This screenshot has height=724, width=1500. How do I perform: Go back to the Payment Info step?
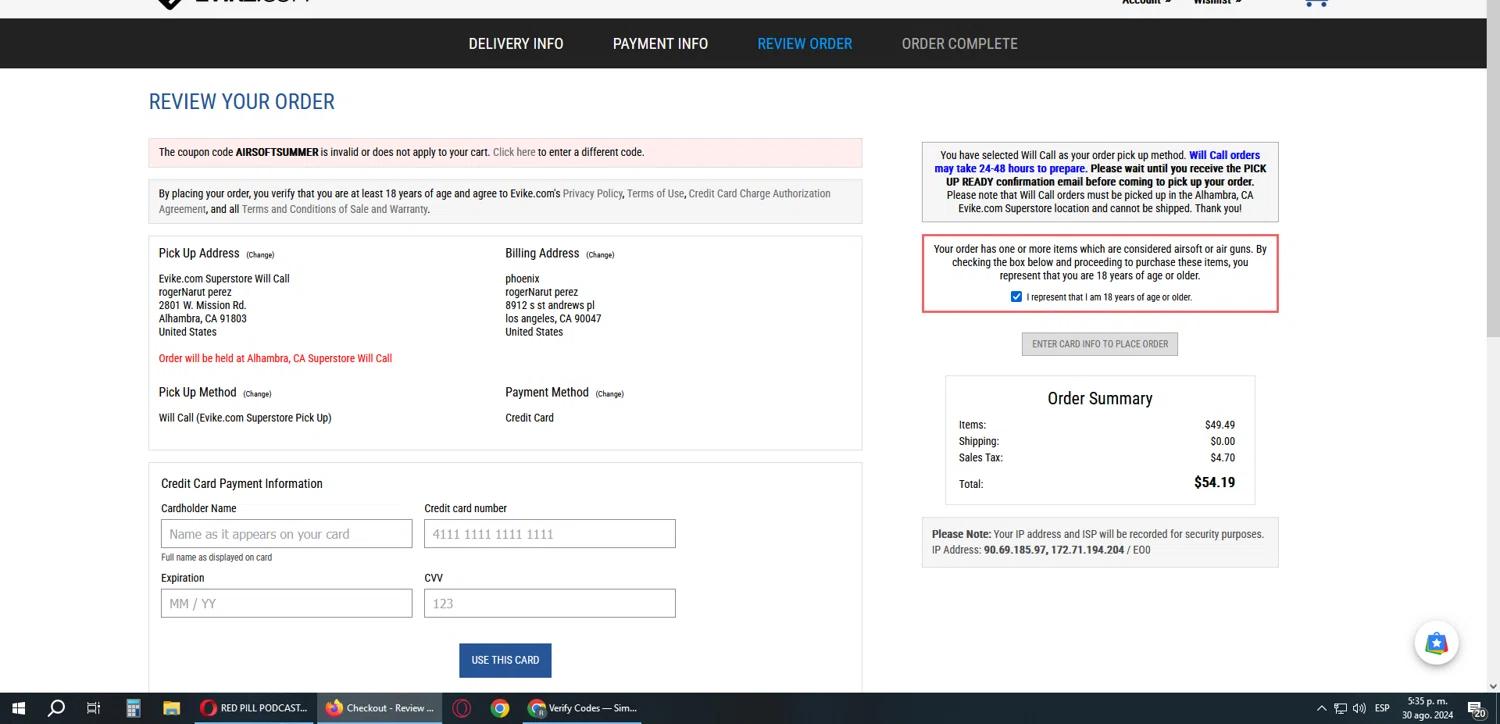click(x=660, y=44)
